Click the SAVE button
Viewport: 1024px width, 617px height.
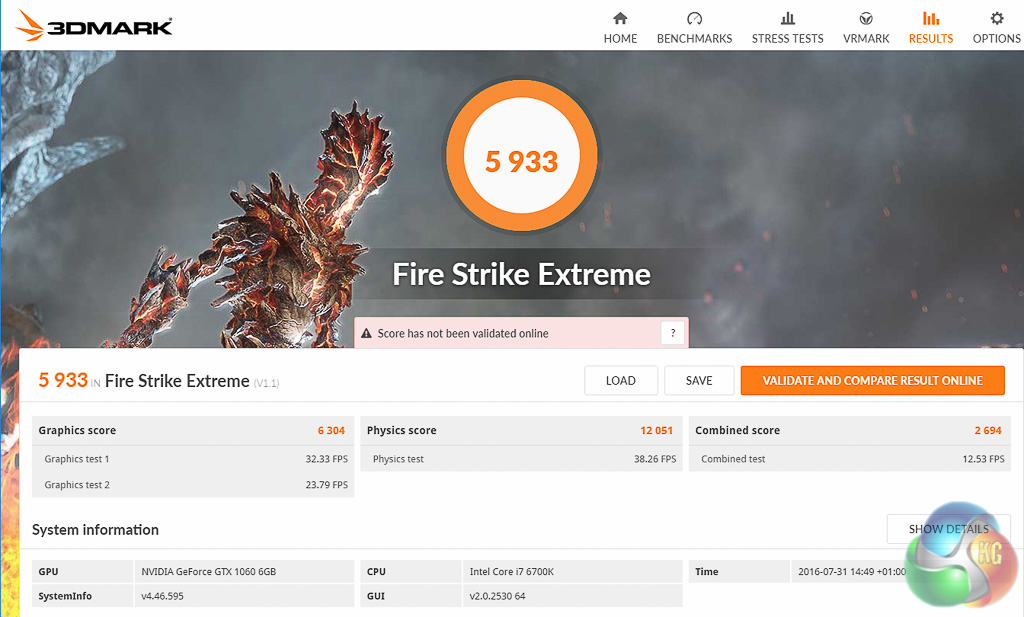tap(699, 381)
